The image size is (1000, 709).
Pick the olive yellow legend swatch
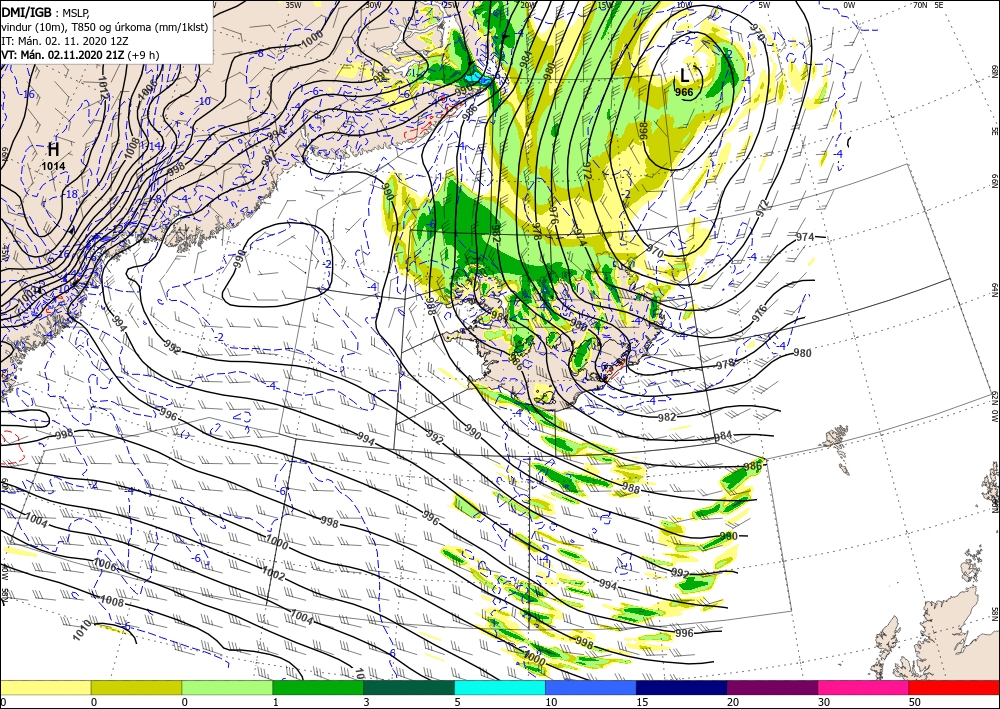click(136, 687)
